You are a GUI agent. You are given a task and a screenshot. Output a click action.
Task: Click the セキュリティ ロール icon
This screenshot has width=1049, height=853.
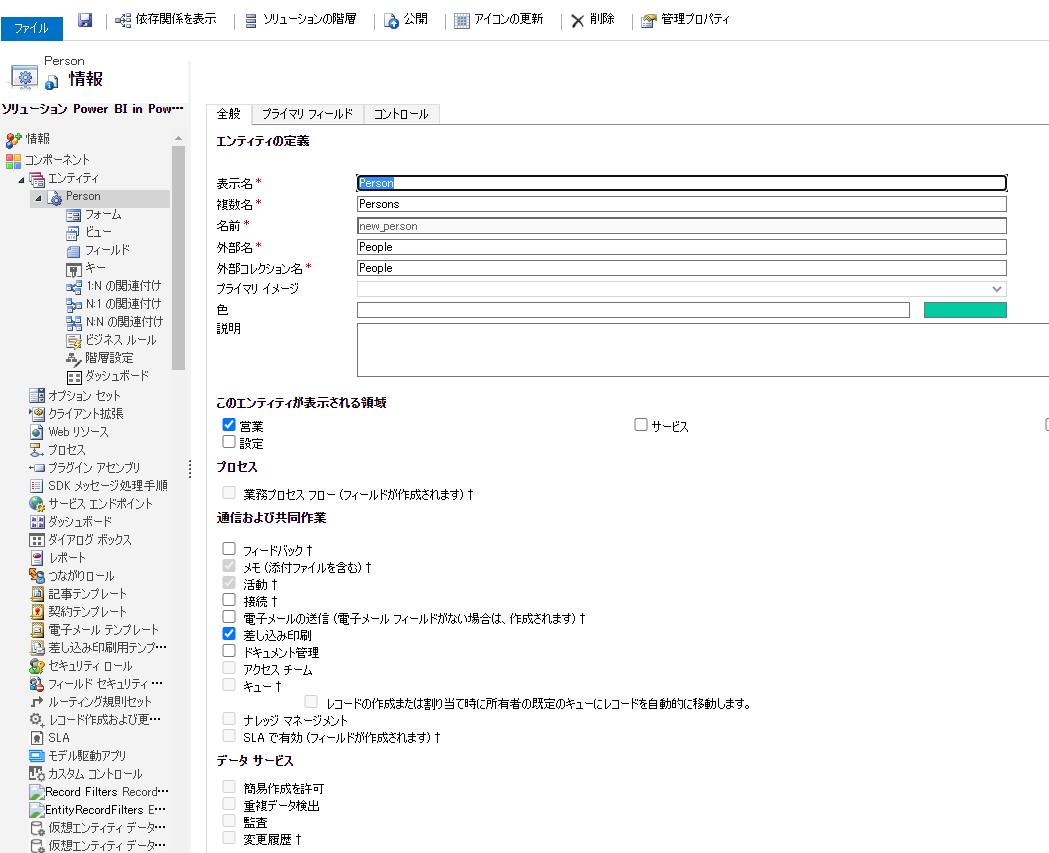[37, 666]
